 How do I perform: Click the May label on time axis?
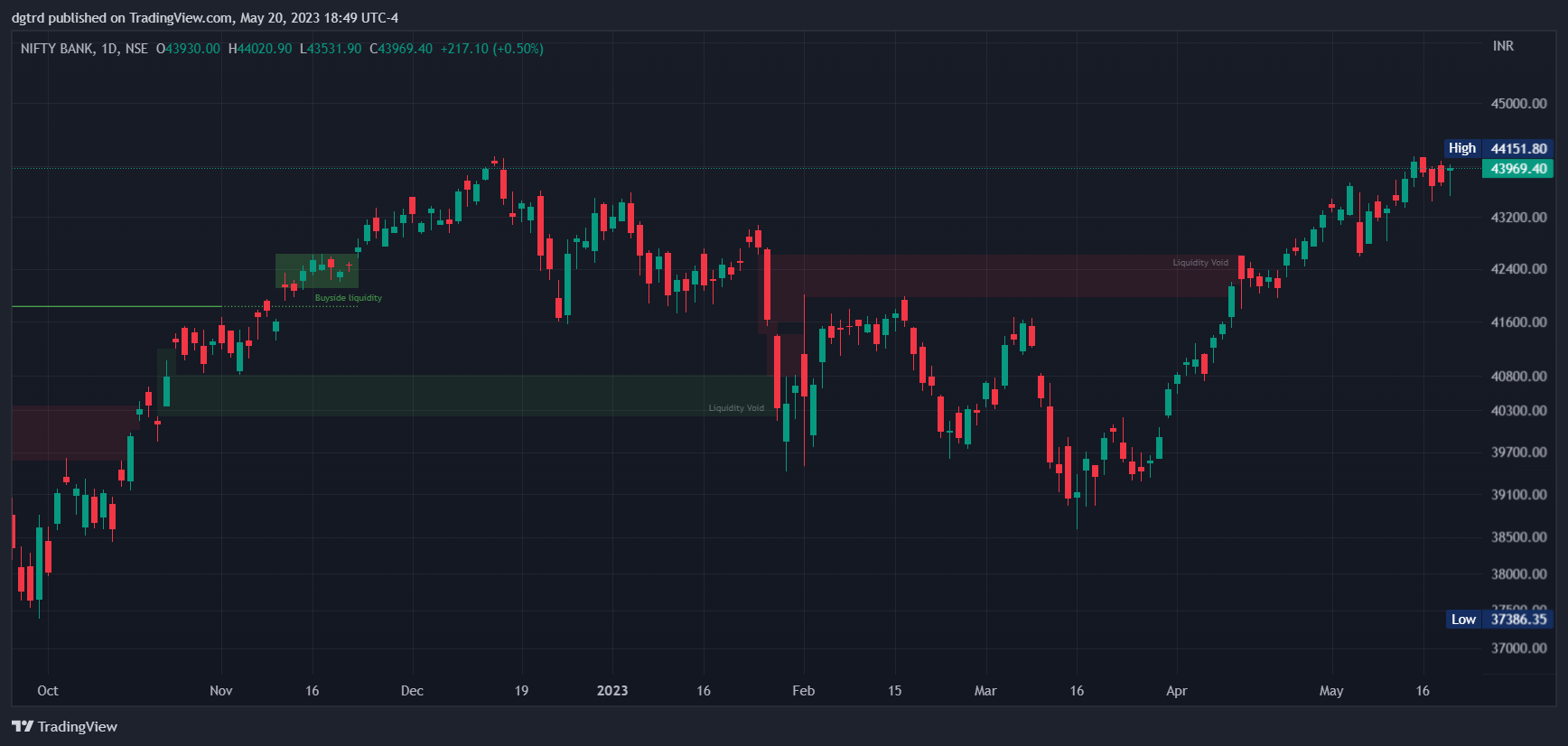pos(1331,691)
